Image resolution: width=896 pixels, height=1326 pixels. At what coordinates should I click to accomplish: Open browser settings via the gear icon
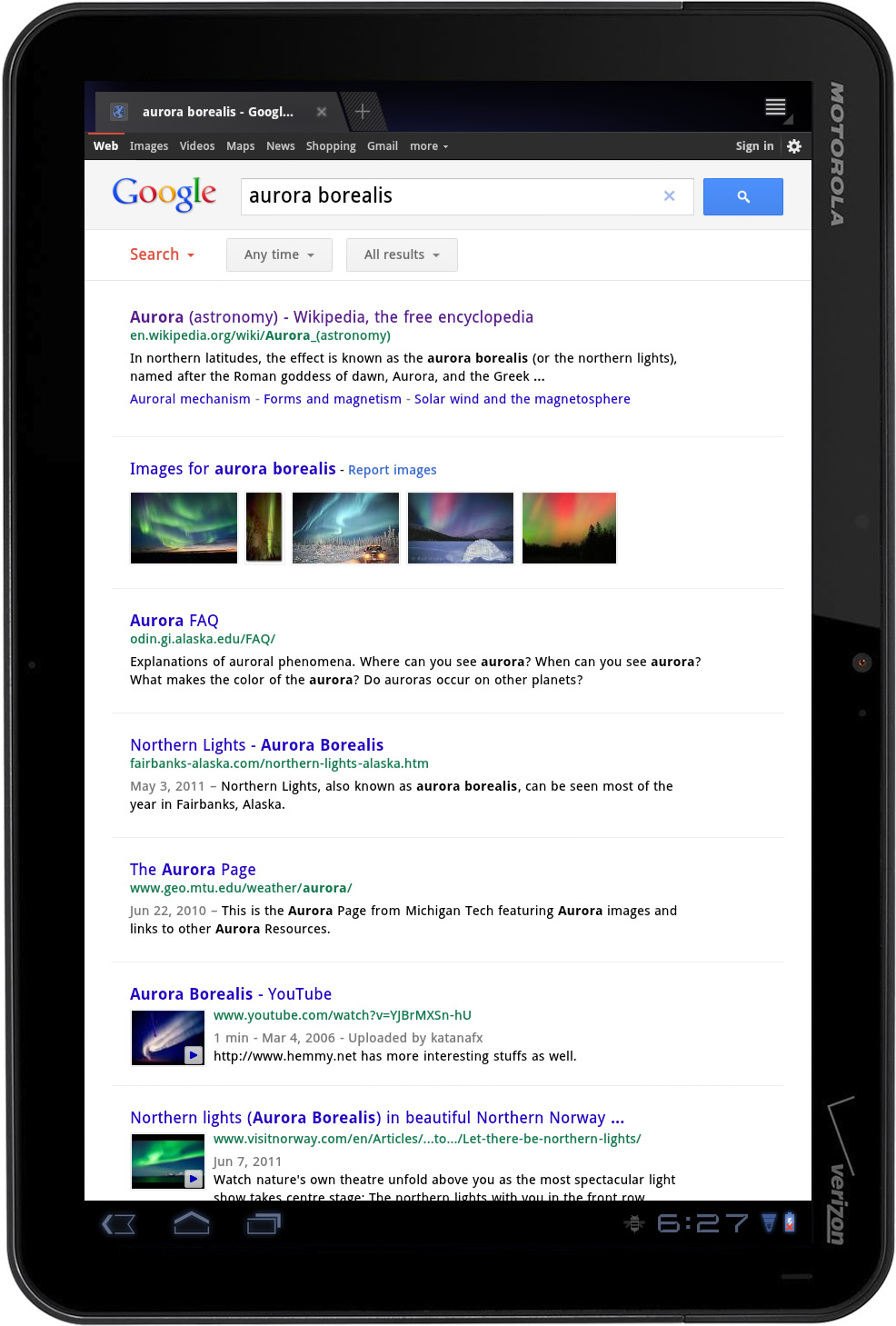793,145
